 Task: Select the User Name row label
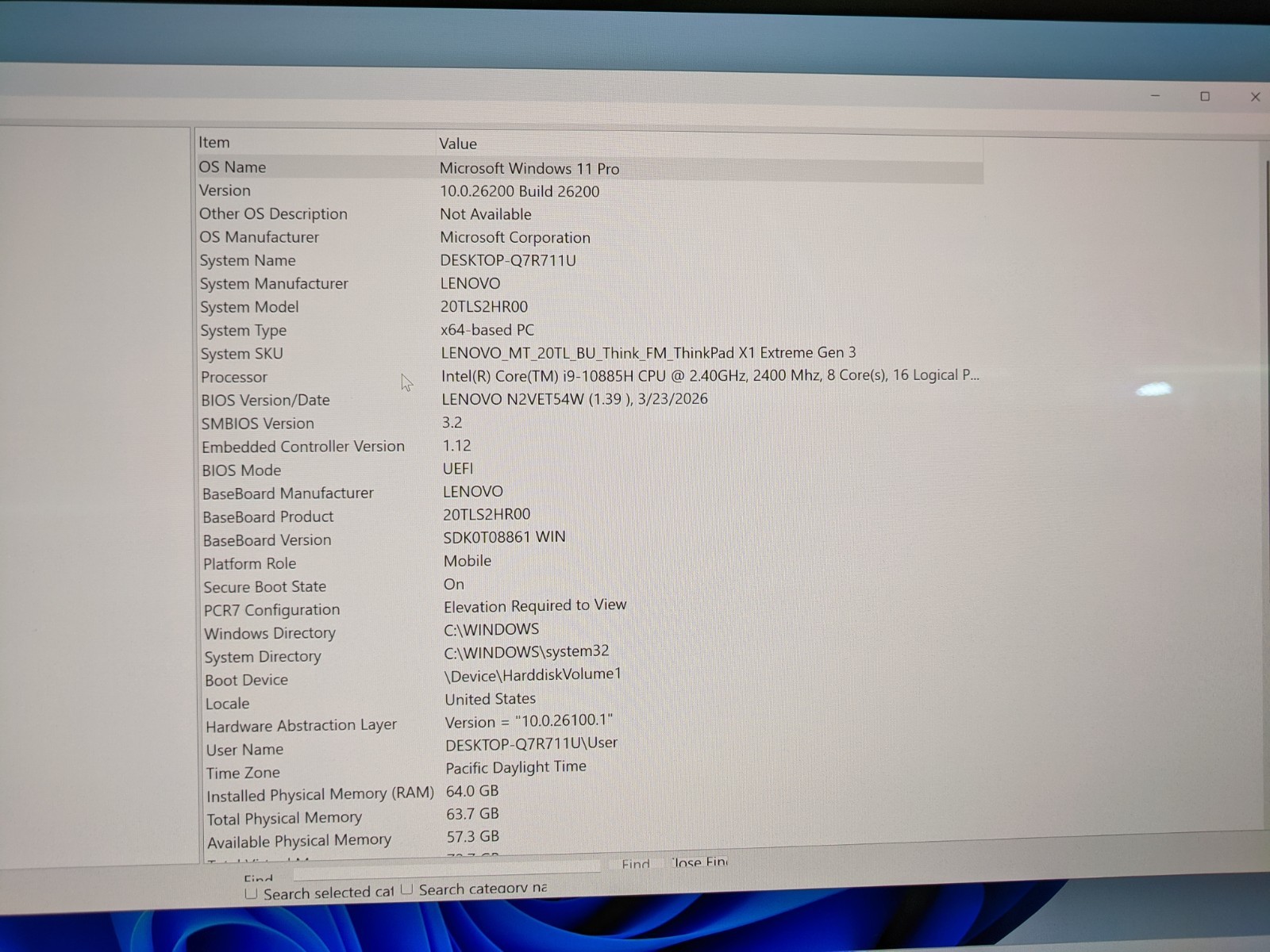coord(244,750)
